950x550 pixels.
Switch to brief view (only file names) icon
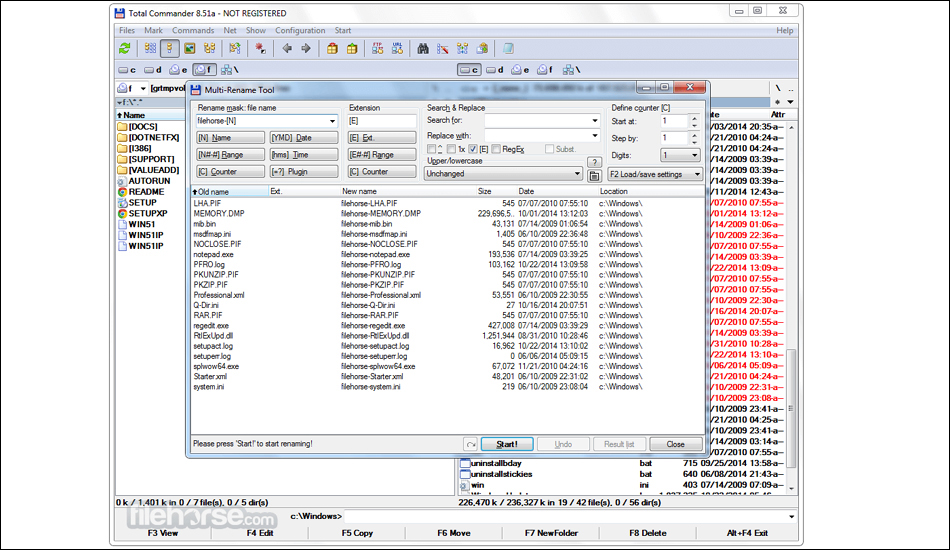tap(150, 48)
